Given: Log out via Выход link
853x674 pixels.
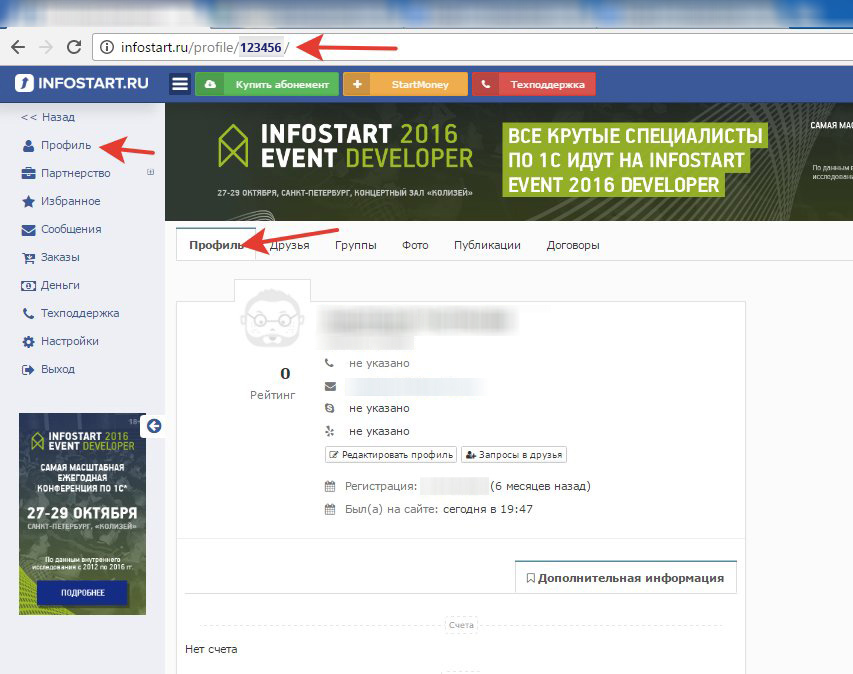Looking at the screenshot, I should [x=58, y=369].
